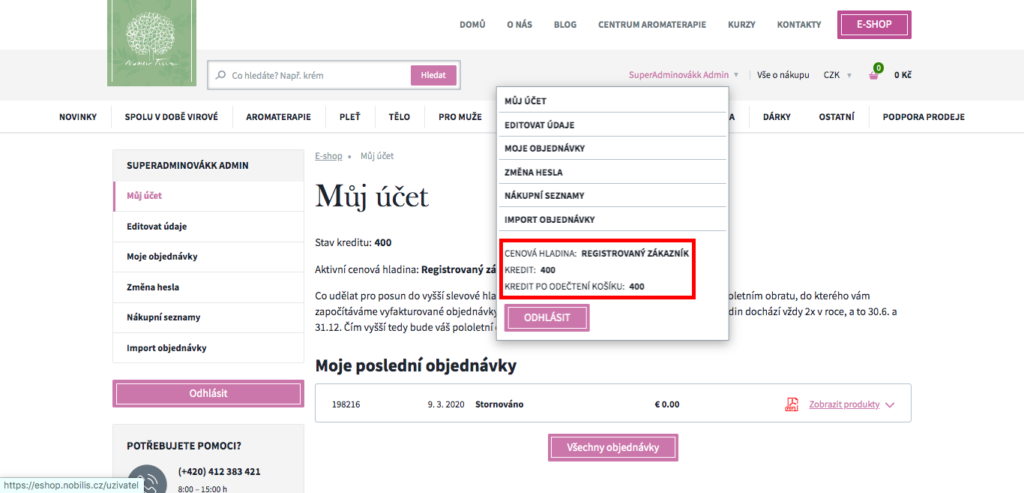The height and width of the screenshot is (493, 1024).
Task: Click the Stornováno order status text
Action: (499, 404)
